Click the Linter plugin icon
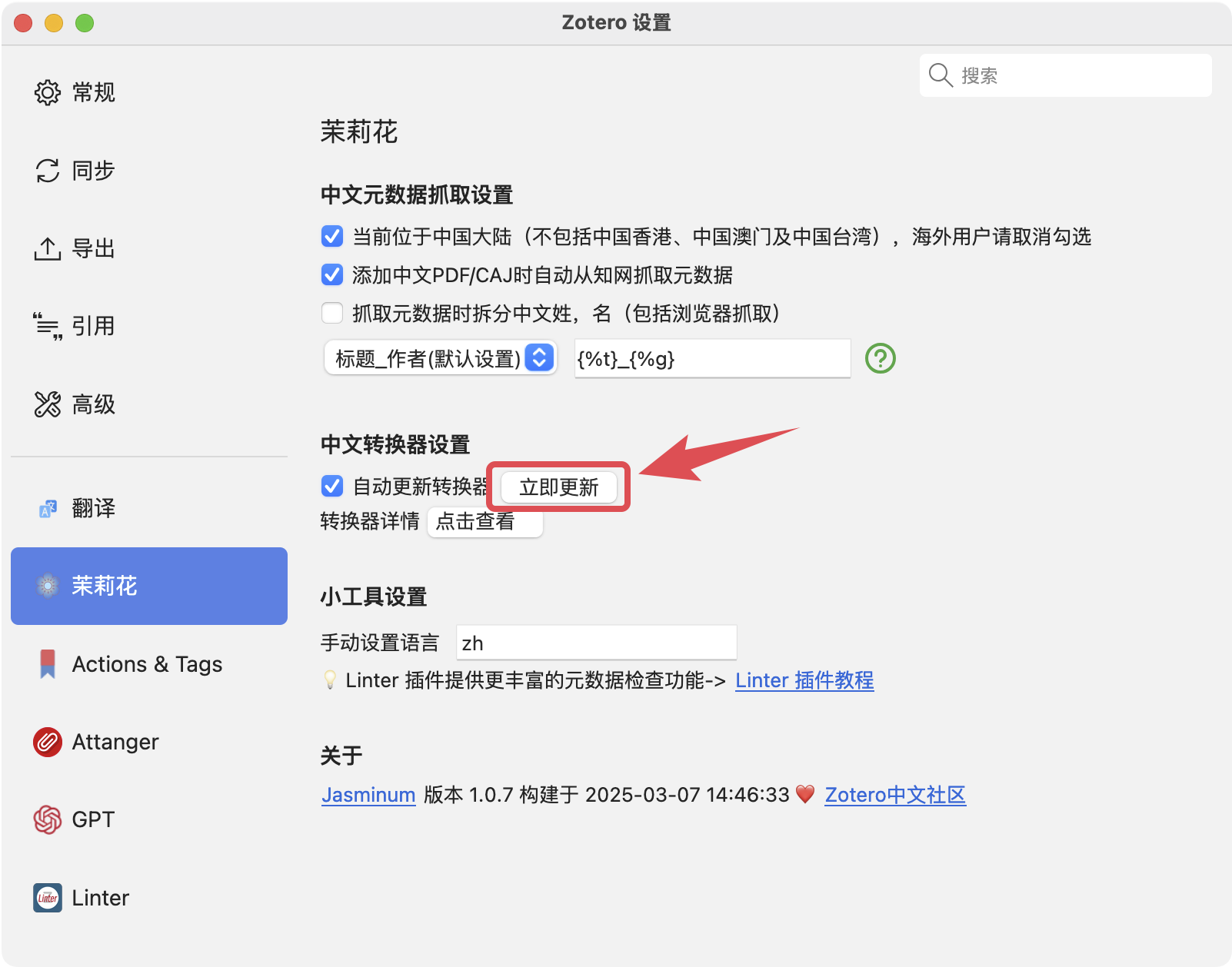 [47, 898]
